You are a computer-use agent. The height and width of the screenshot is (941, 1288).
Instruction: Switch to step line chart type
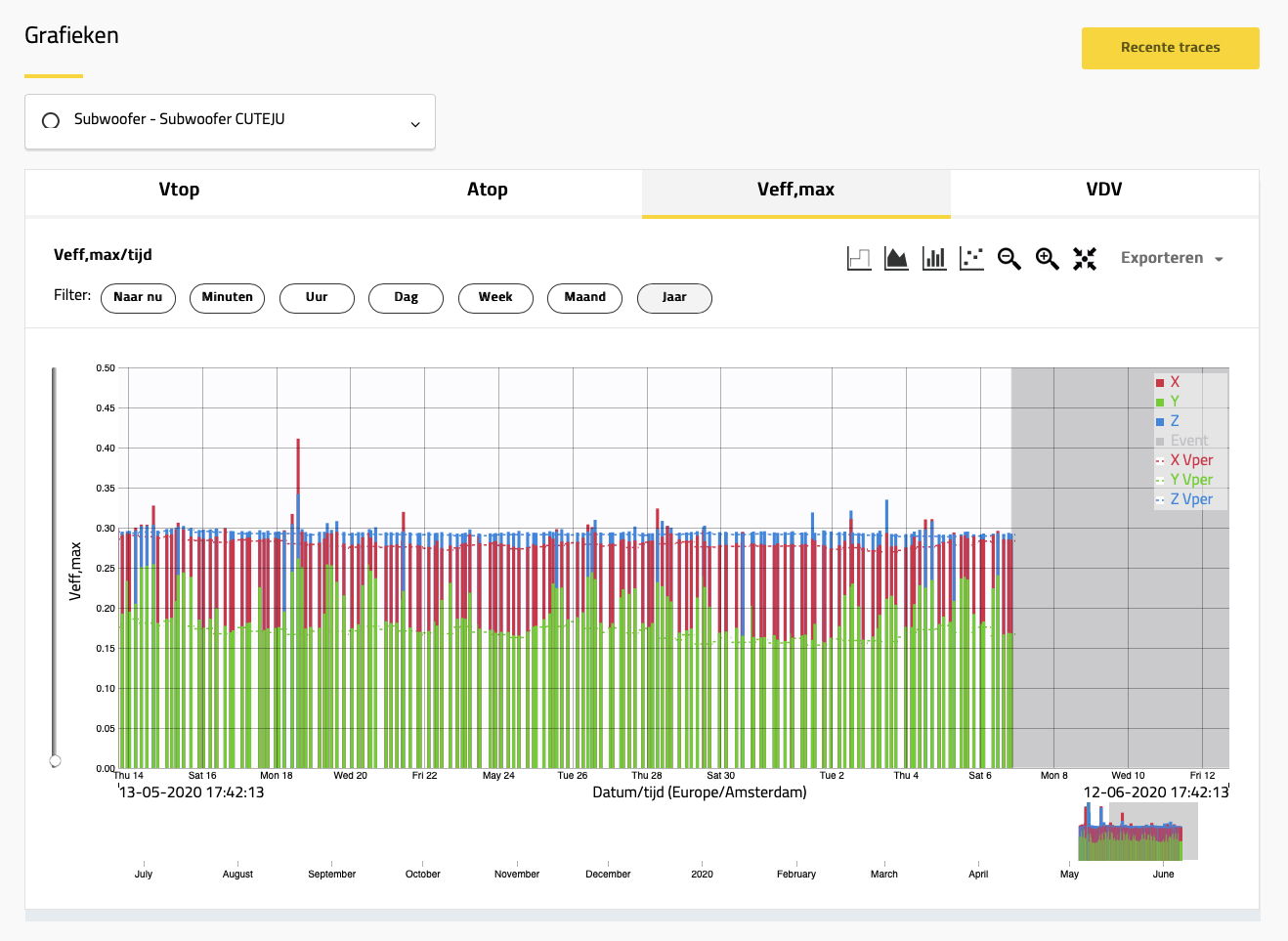pos(858,258)
